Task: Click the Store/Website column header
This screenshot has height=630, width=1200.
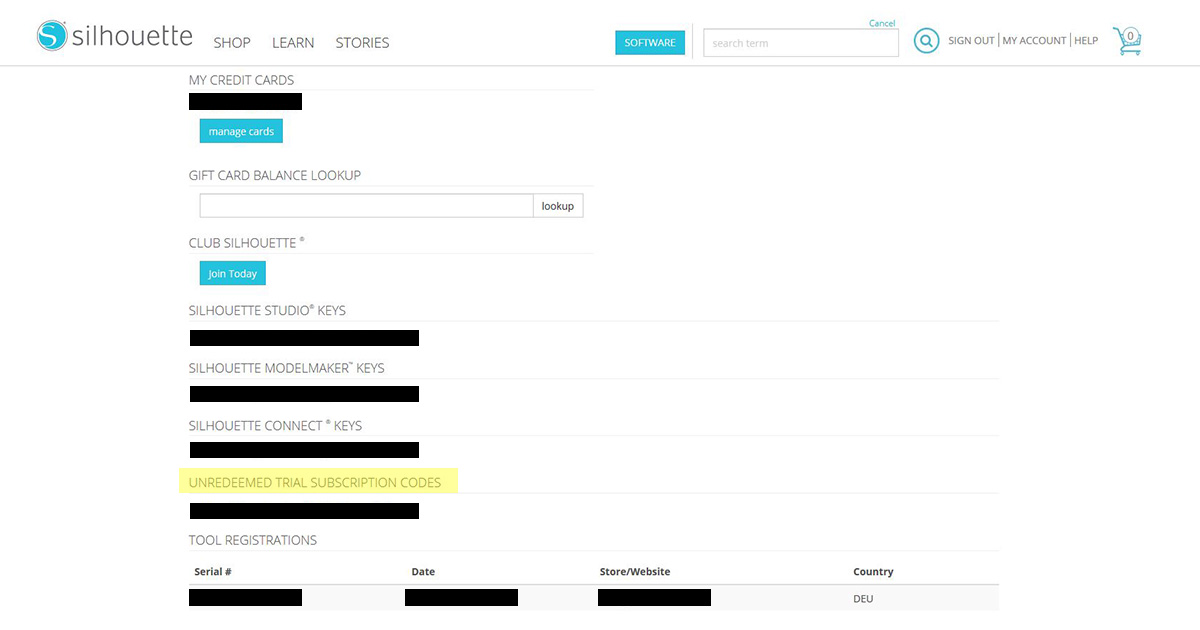Action: [x=634, y=572]
